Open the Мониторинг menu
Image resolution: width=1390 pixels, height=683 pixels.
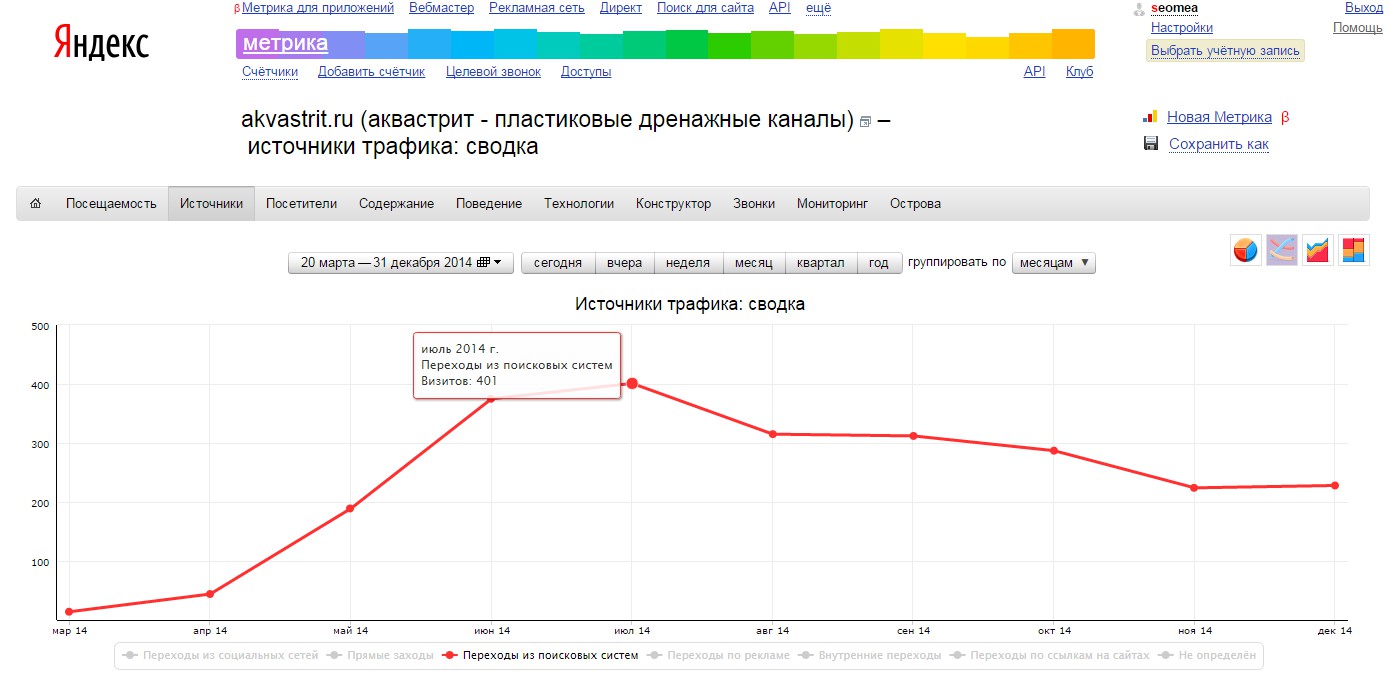coord(832,203)
